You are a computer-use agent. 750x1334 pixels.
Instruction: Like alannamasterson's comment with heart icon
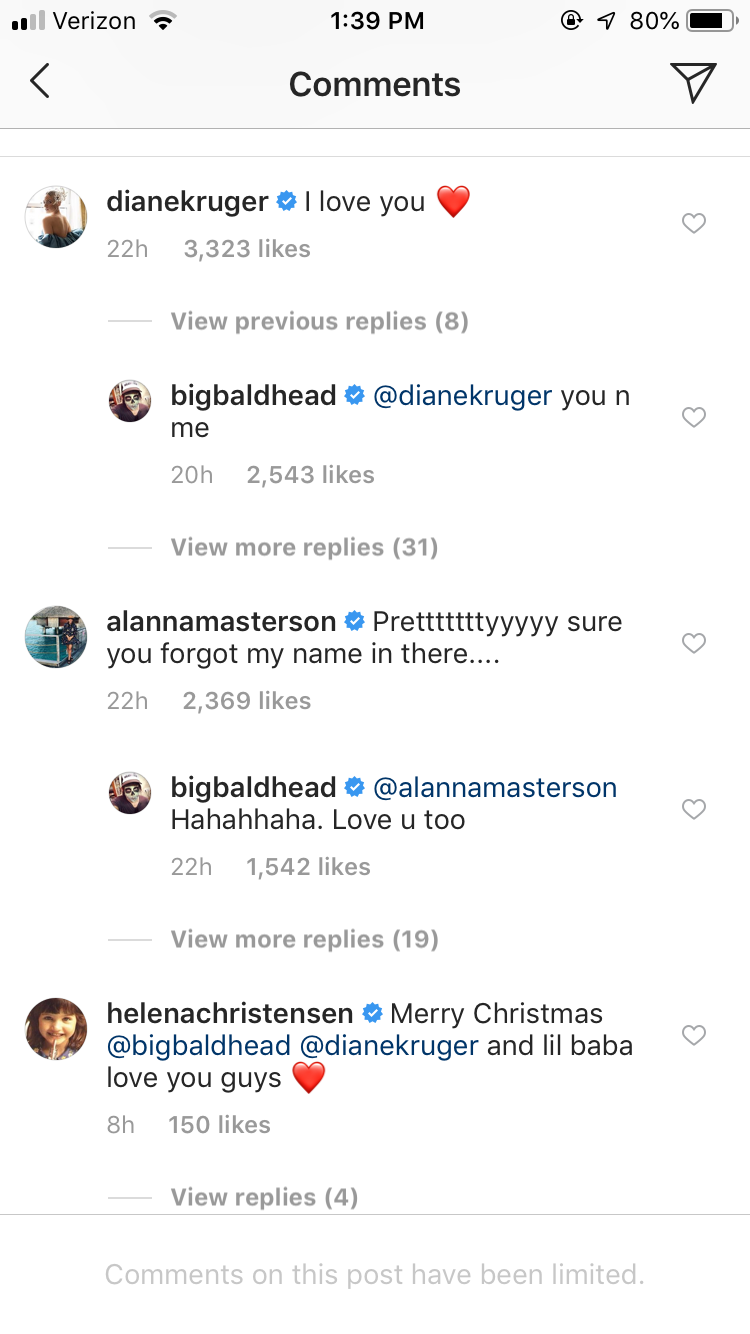(x=693, y=644)
